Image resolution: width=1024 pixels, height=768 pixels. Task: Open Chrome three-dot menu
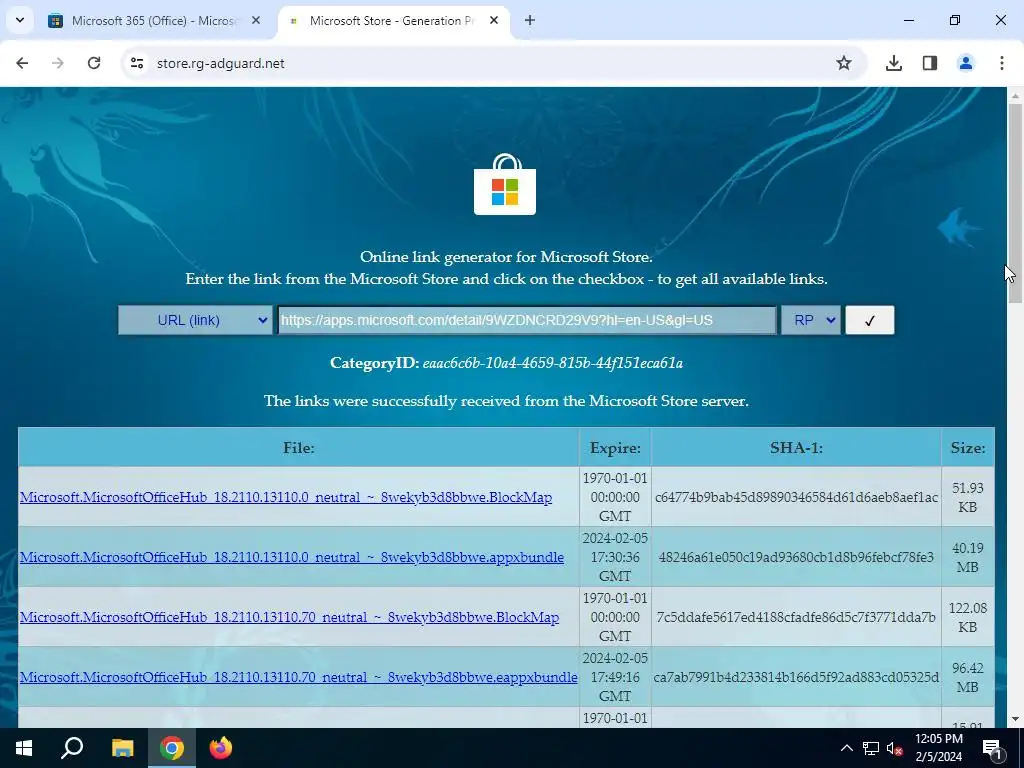pyautogui.click(x=1002, y=63)
